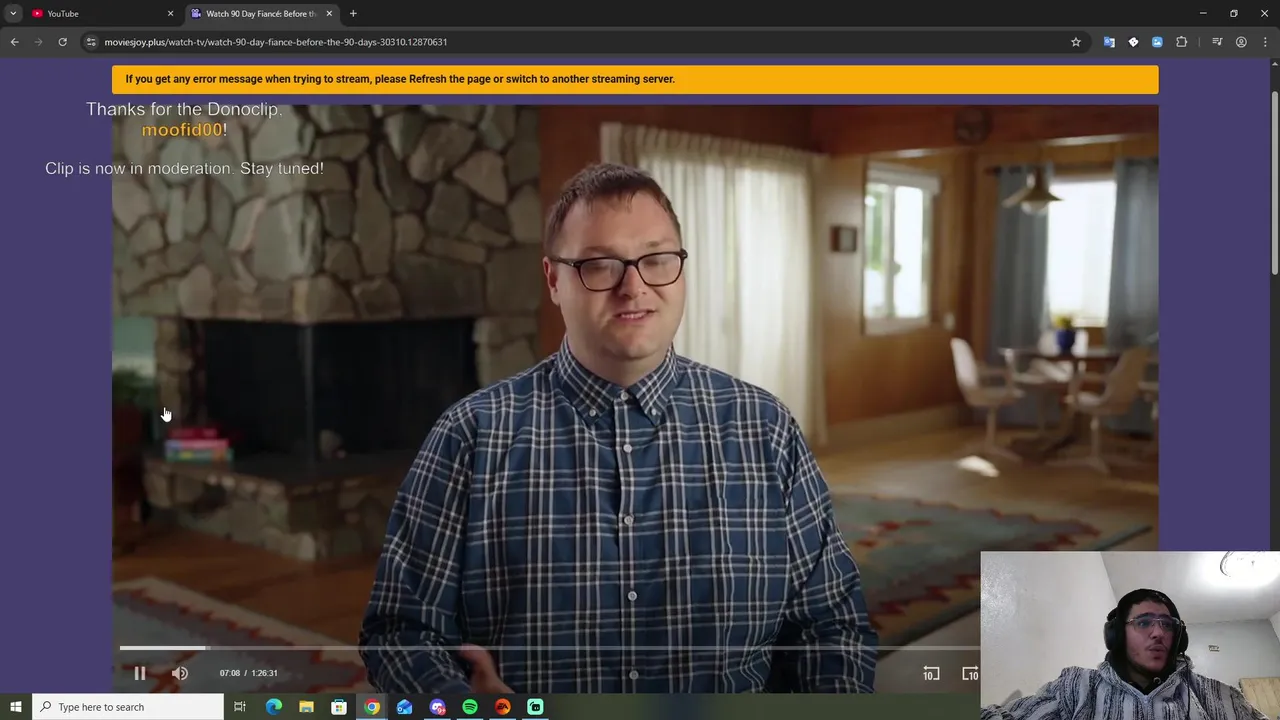
Task: Reload the current page
Action: [62, 42]
